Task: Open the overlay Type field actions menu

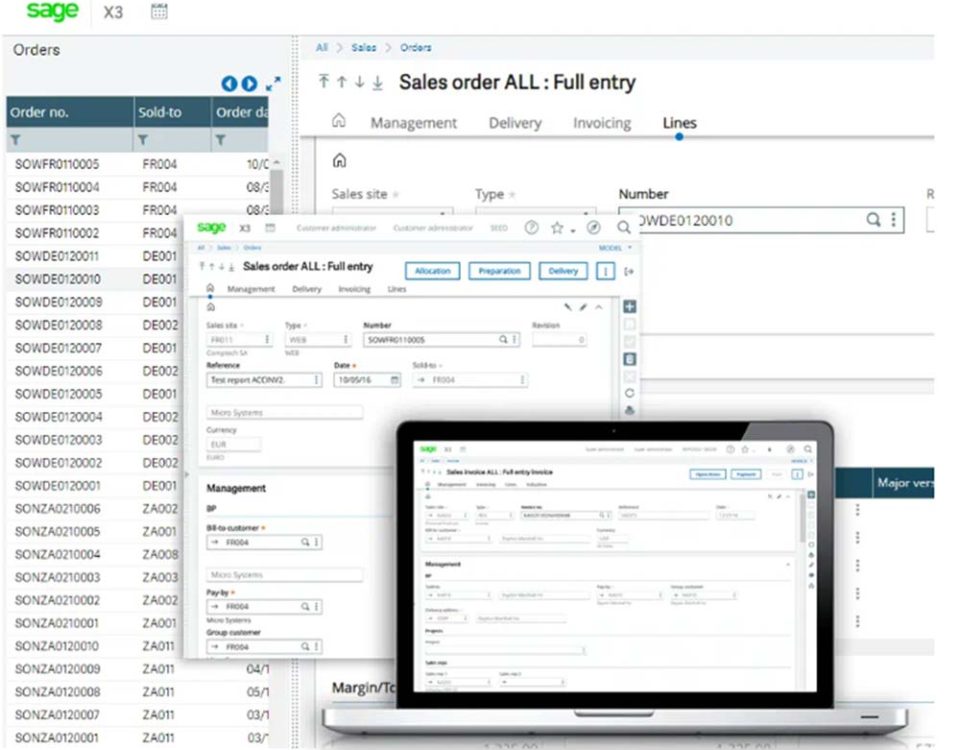Action: pos(346,339)
